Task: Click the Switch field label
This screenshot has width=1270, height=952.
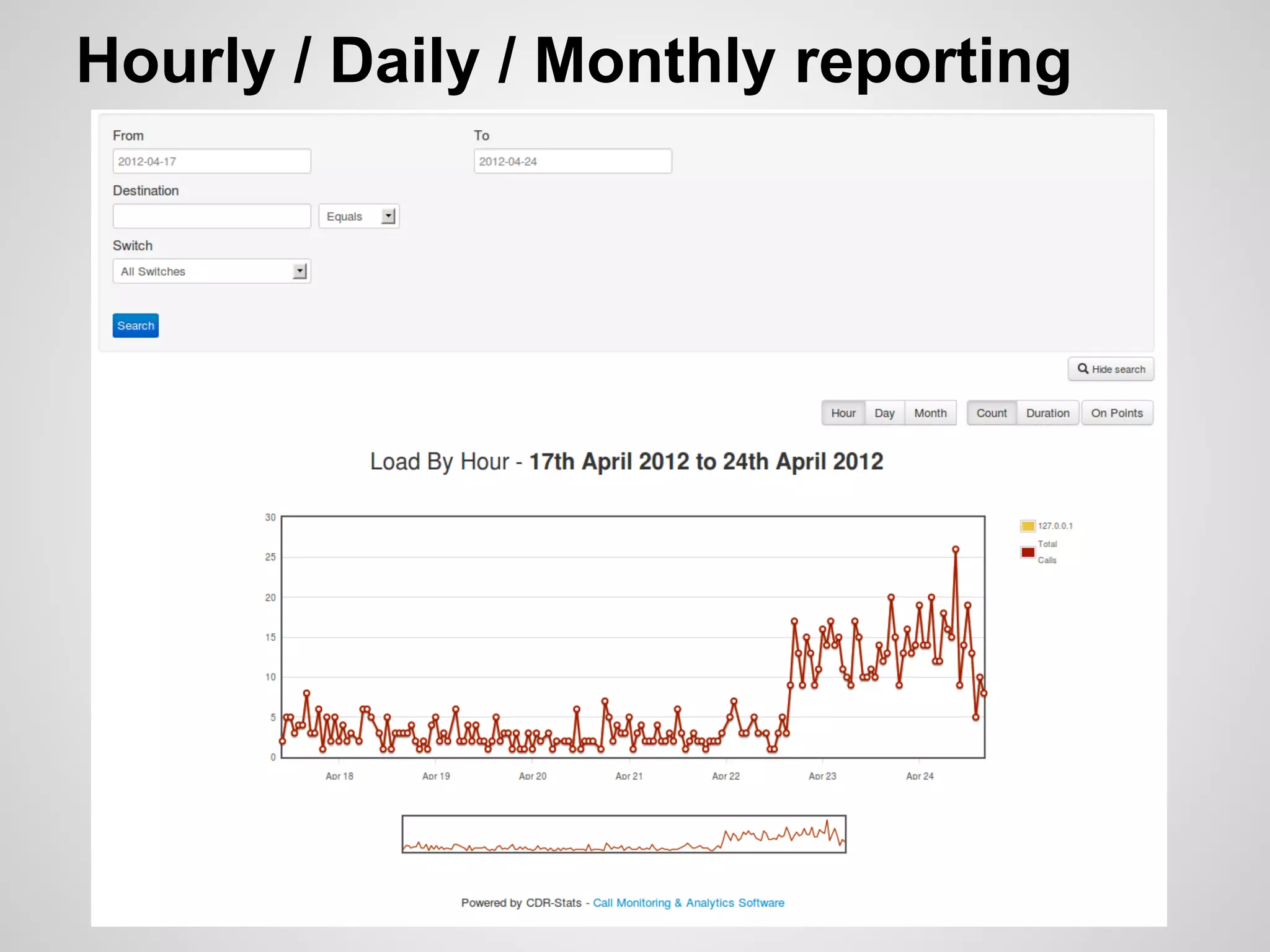Action: 133,245
